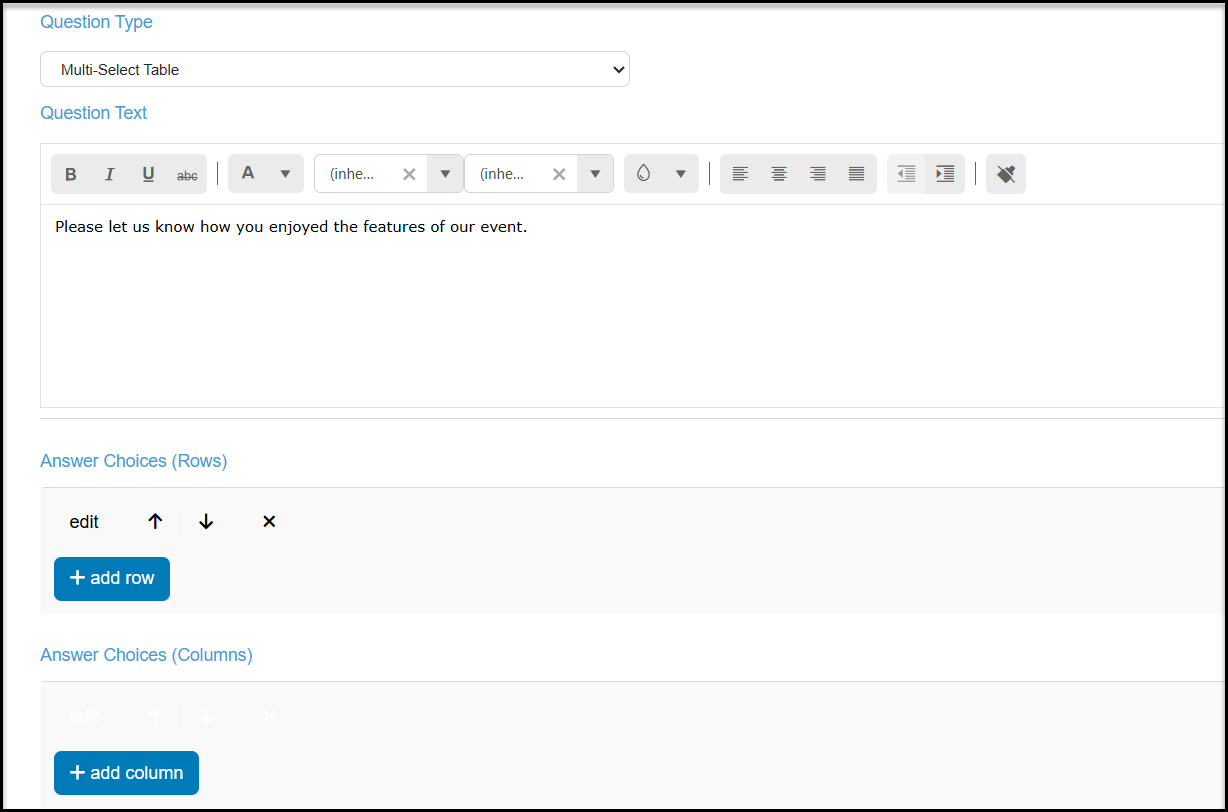Click the add row button
This screenshot has width=1228, height=812.
tap(112, 579)
